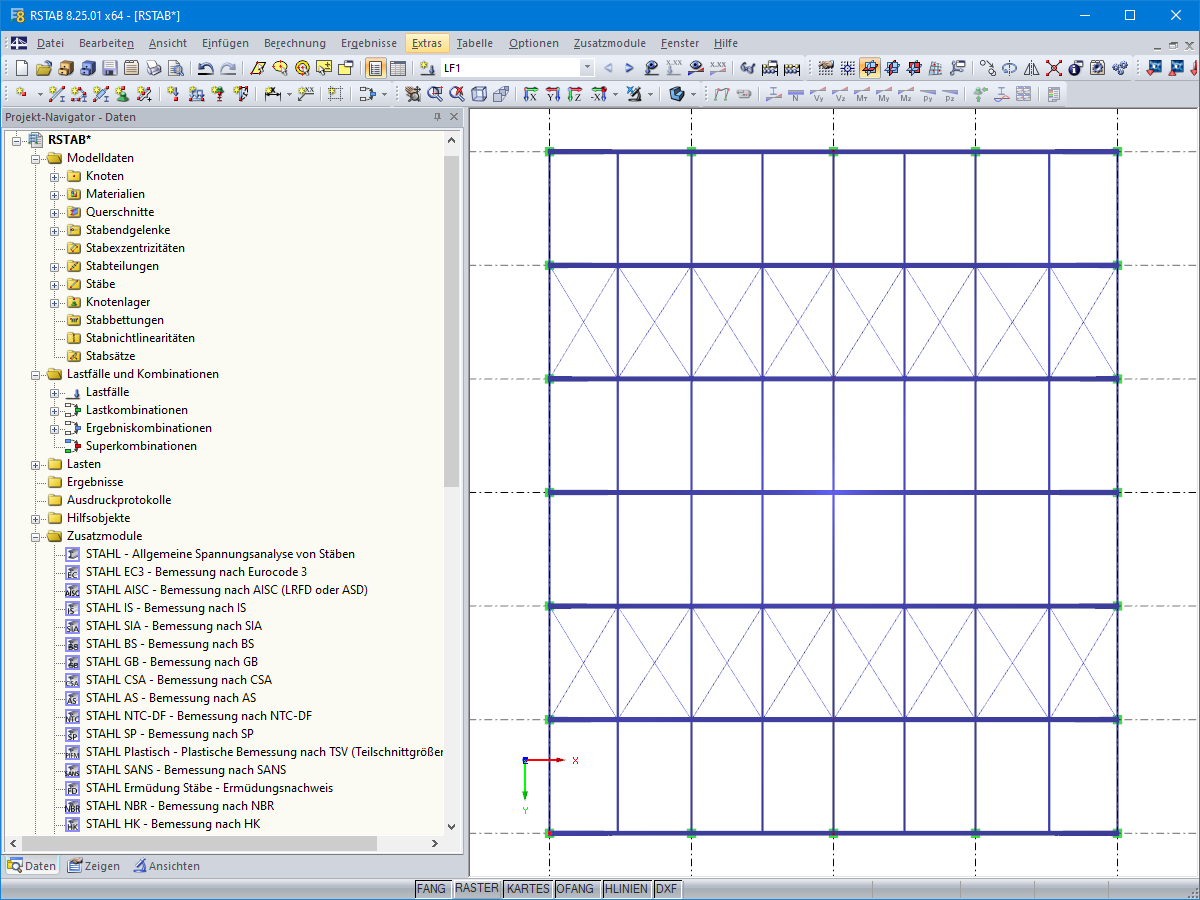Expand the Querschnitte tree node
1200x900 pixels.
pos(55,212)
